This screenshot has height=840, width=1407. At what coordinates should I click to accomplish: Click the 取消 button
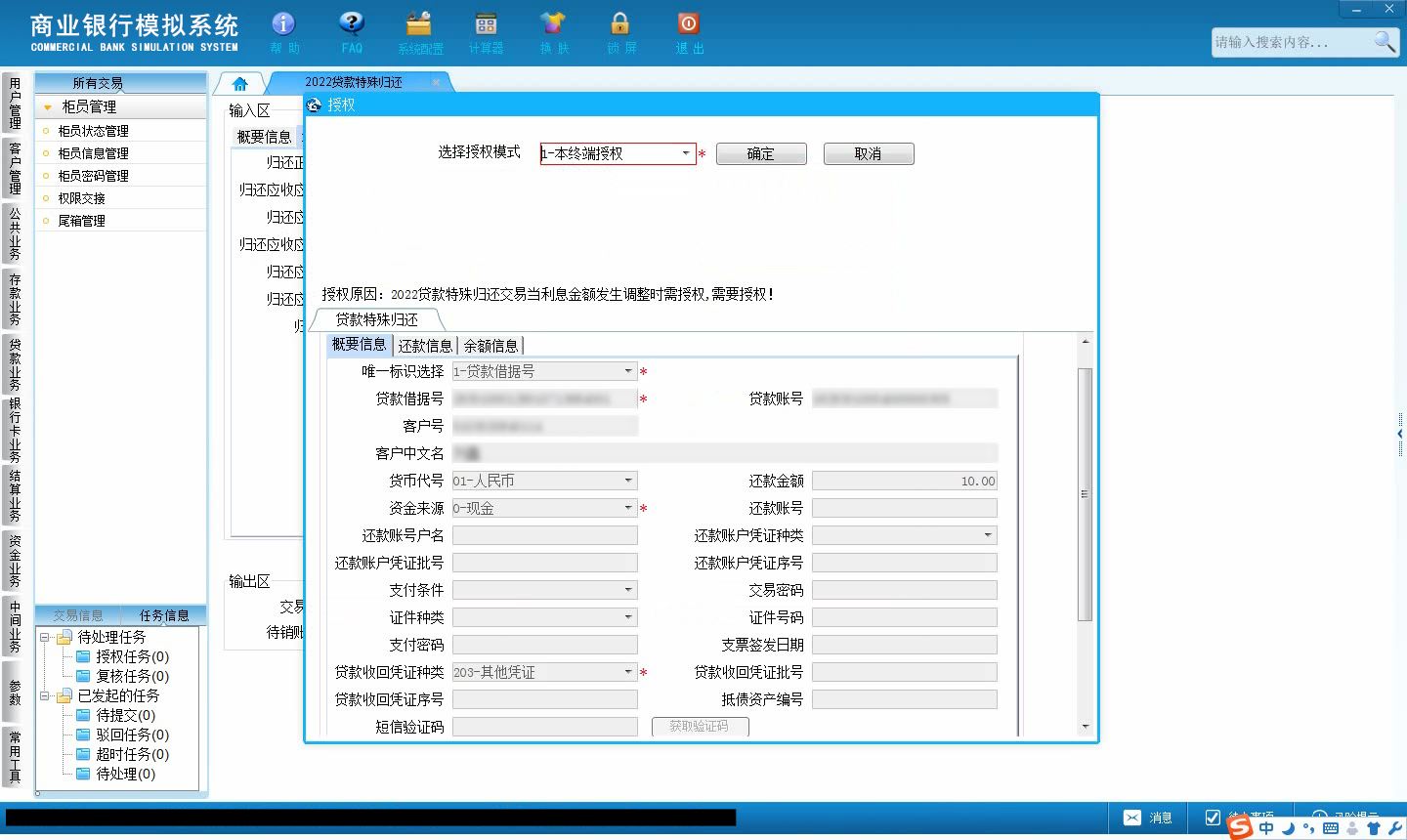tap(869, 154)
